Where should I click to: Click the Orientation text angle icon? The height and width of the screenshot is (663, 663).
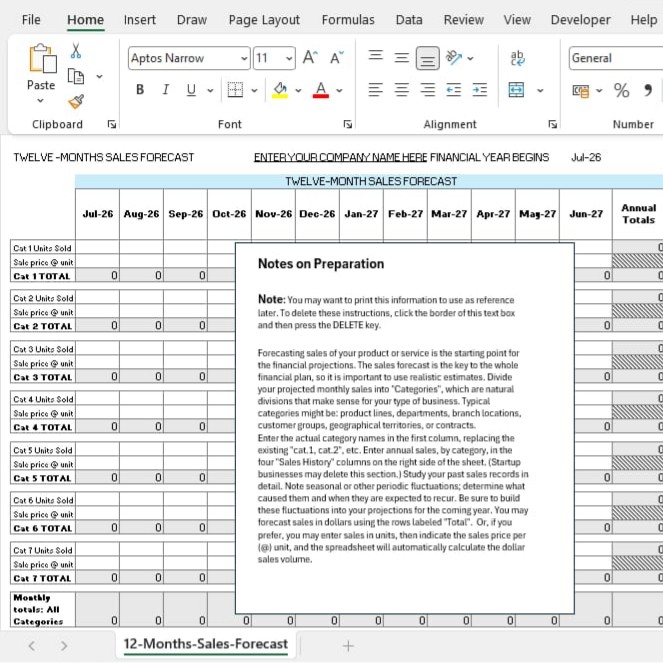click(454, 58)
